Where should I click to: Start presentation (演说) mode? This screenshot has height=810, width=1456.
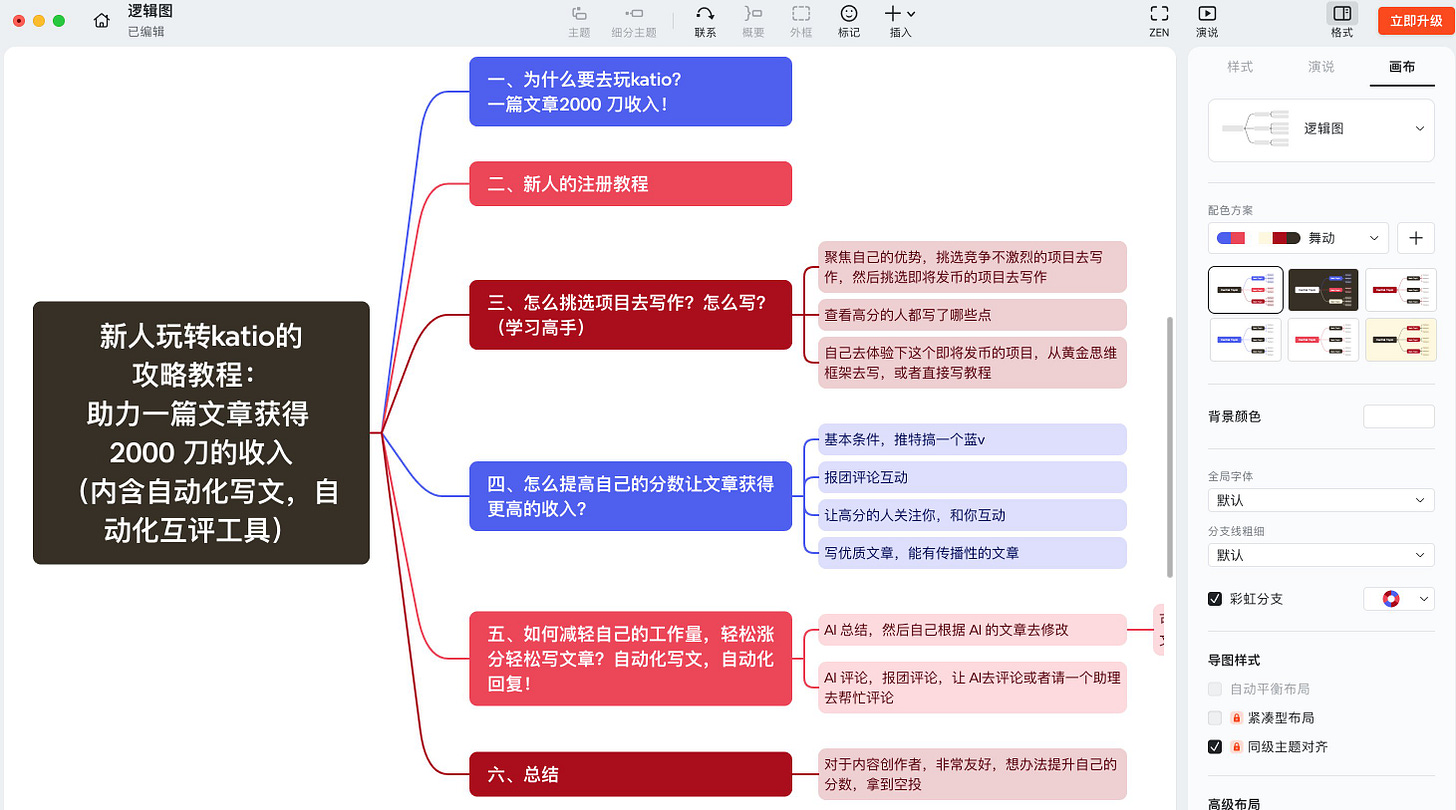pos(1207,21)
